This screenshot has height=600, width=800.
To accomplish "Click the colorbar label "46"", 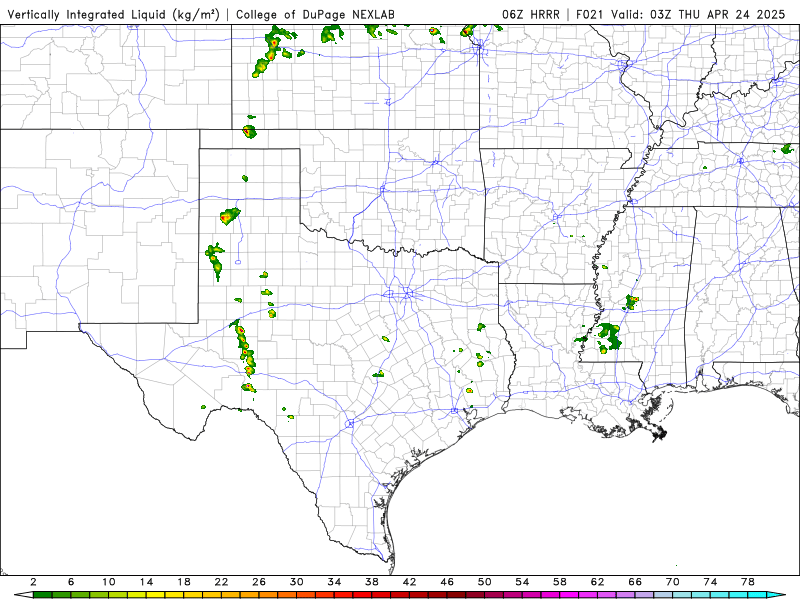I will (x=447, y=582).
